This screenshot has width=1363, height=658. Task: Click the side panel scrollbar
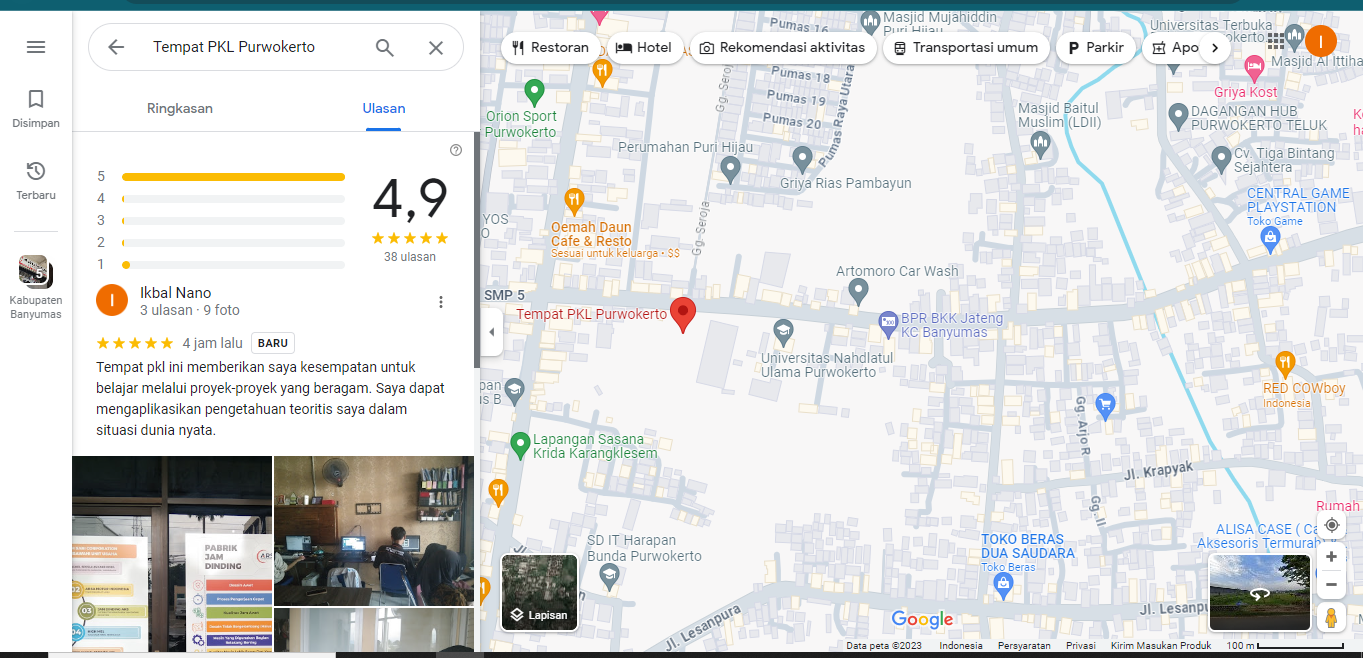click(476, 250)
